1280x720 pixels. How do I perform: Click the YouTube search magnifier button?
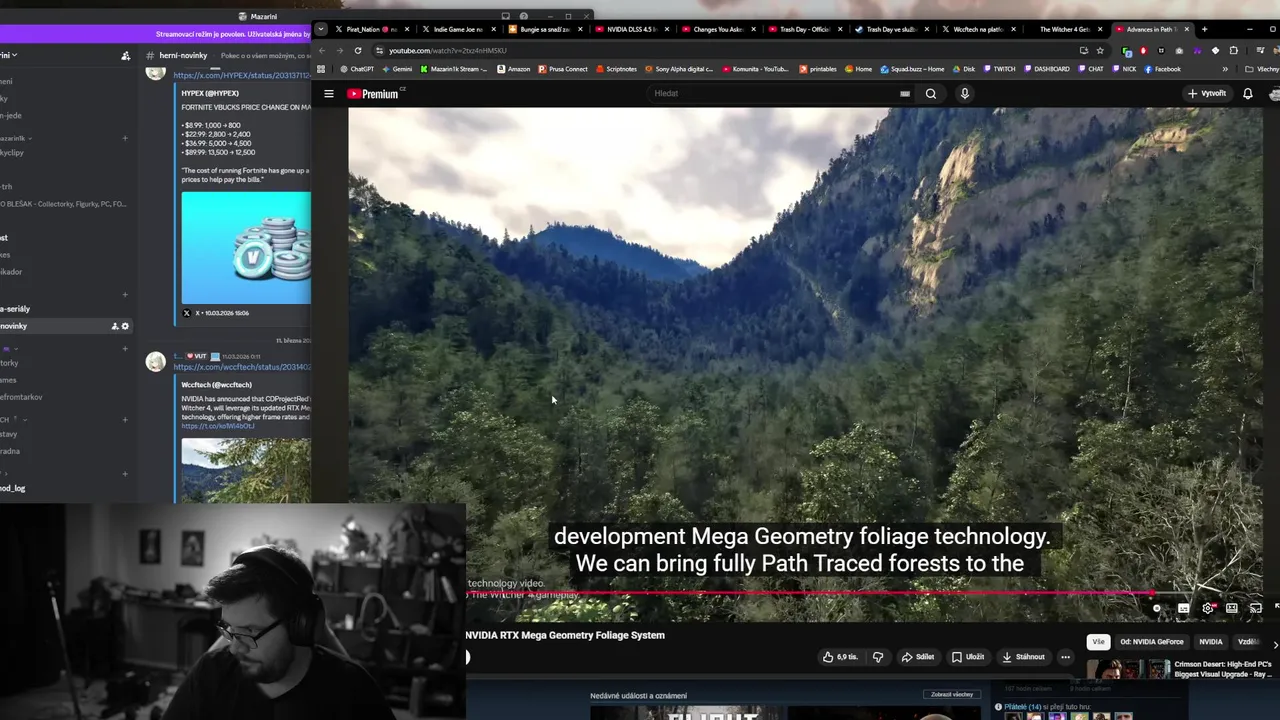coord(931,93)
